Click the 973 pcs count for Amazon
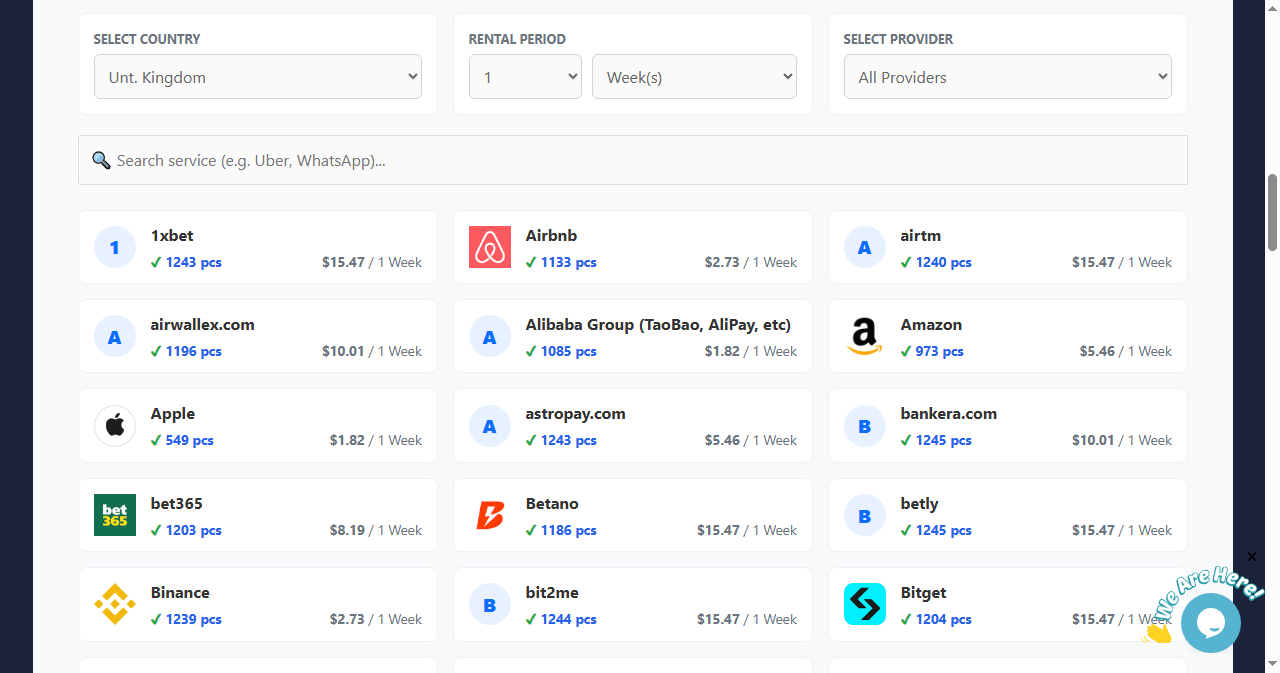The width and height of the screenshot is (1280, 673). [940, 352]
